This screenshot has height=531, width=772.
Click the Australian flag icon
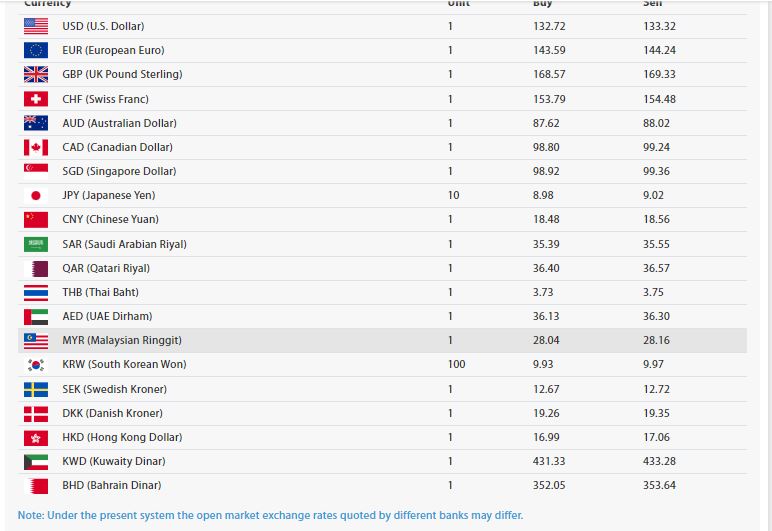pos(36,123)
